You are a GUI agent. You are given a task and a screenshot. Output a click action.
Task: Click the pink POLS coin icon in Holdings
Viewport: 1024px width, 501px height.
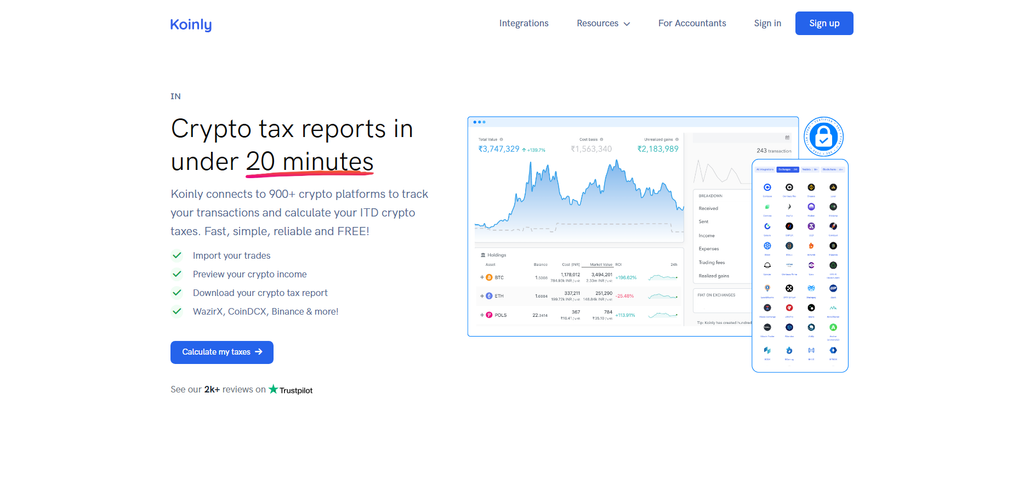pyautogui.click(x=489, y=315)
